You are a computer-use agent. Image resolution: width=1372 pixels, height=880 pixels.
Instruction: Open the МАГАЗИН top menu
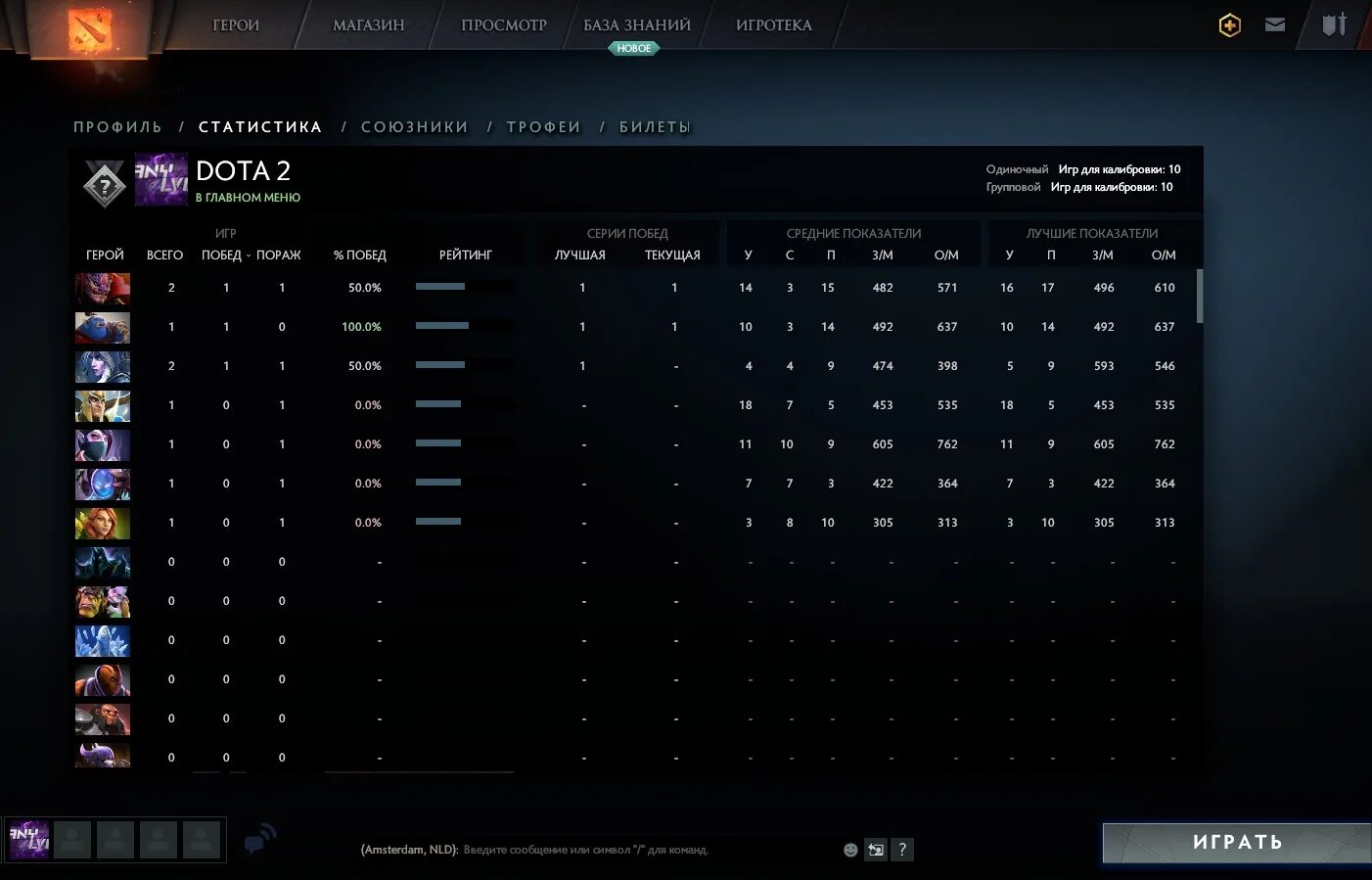(369, 24)
